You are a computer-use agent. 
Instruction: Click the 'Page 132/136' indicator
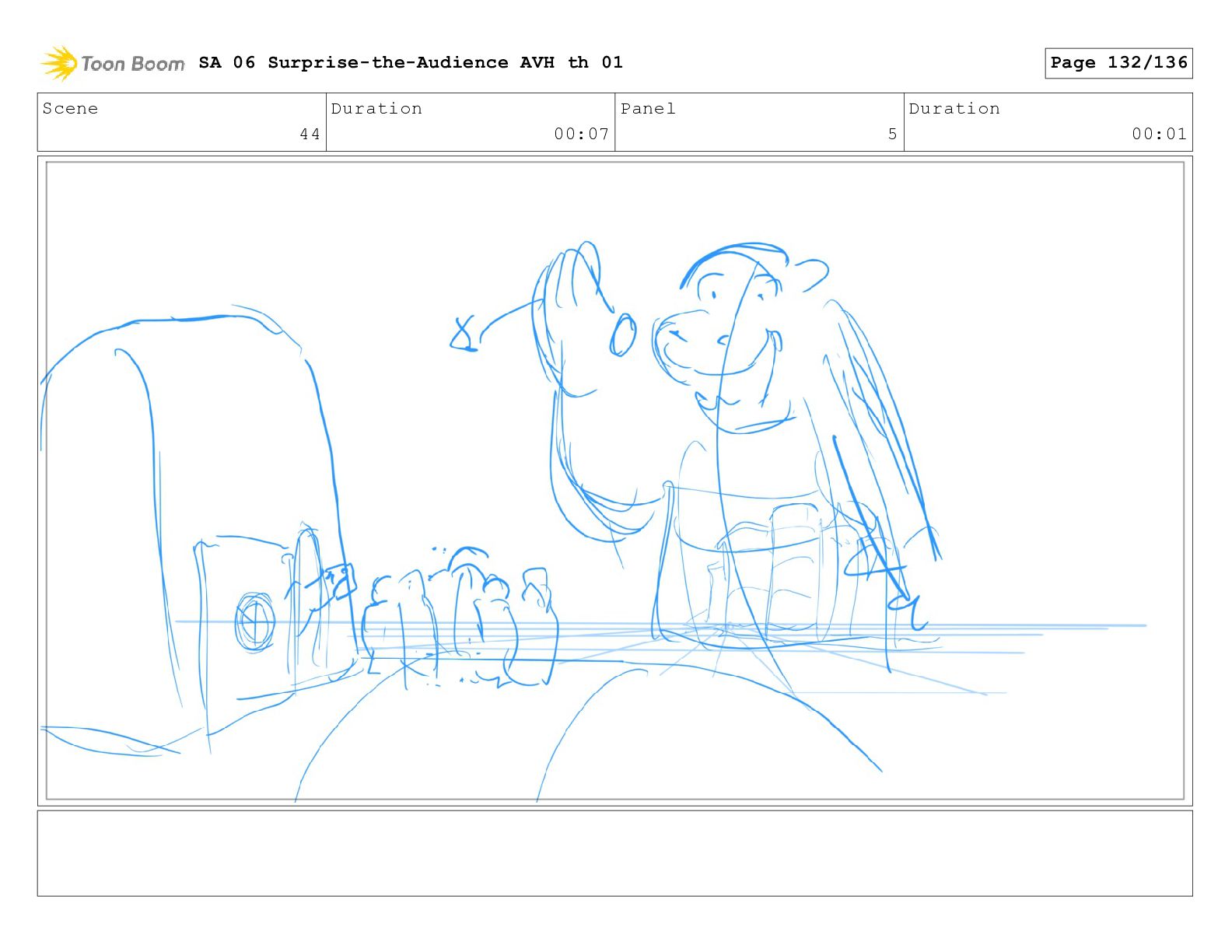click(1118, 63)
